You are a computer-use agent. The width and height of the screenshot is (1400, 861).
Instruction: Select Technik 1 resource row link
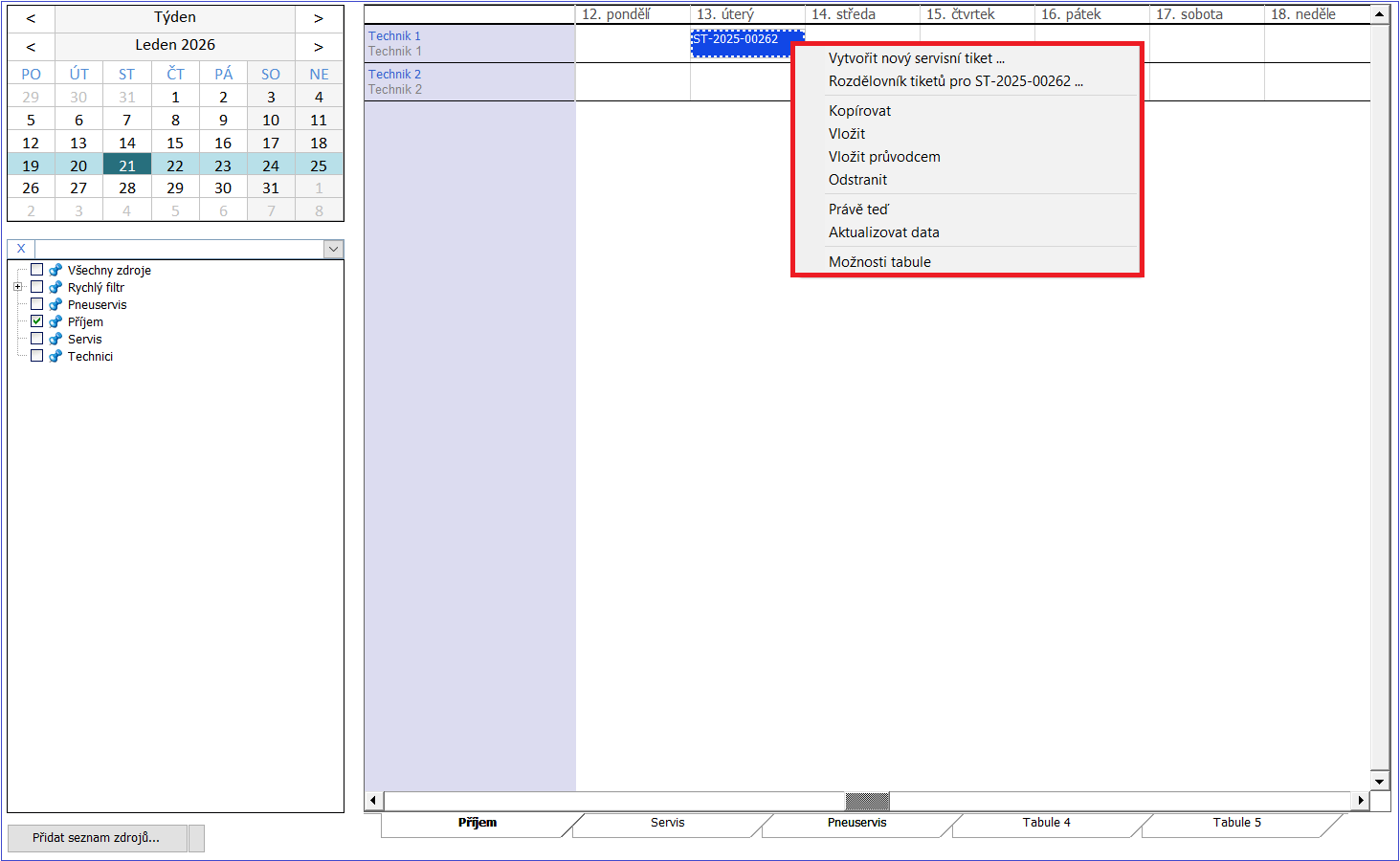tap(394, 36)
